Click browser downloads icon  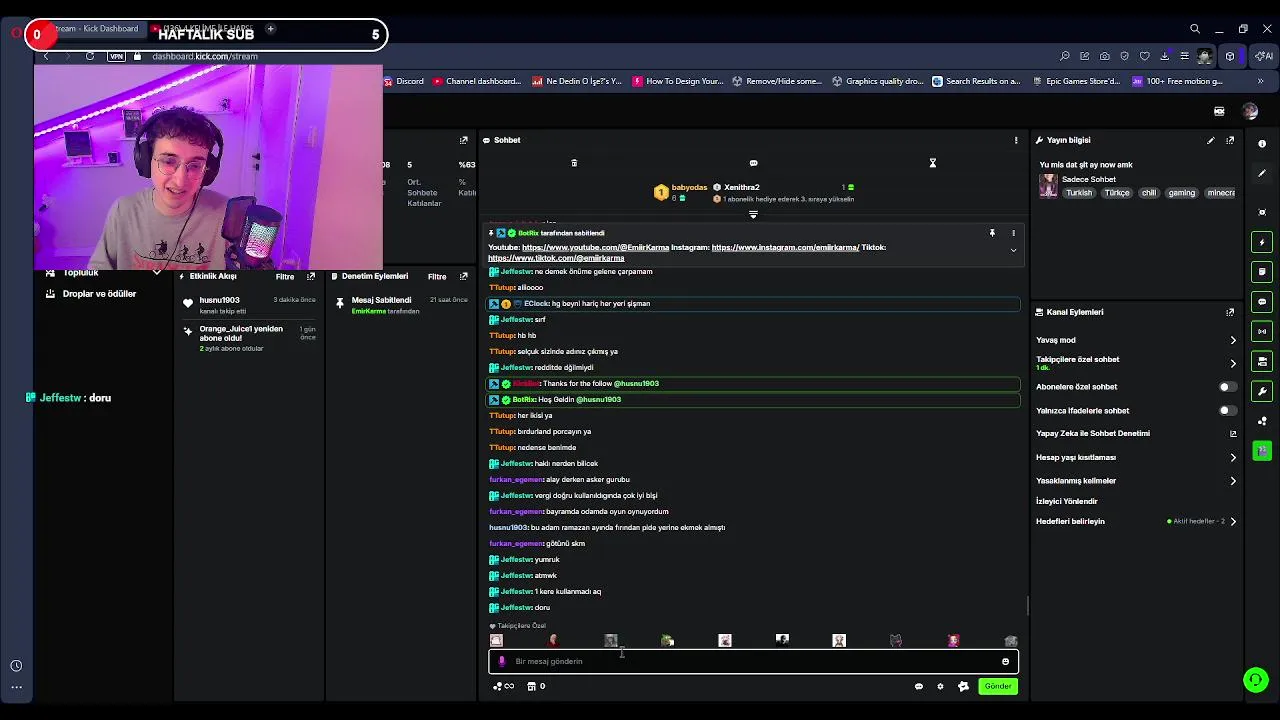pyautogui.click(x=1164, y=56)
